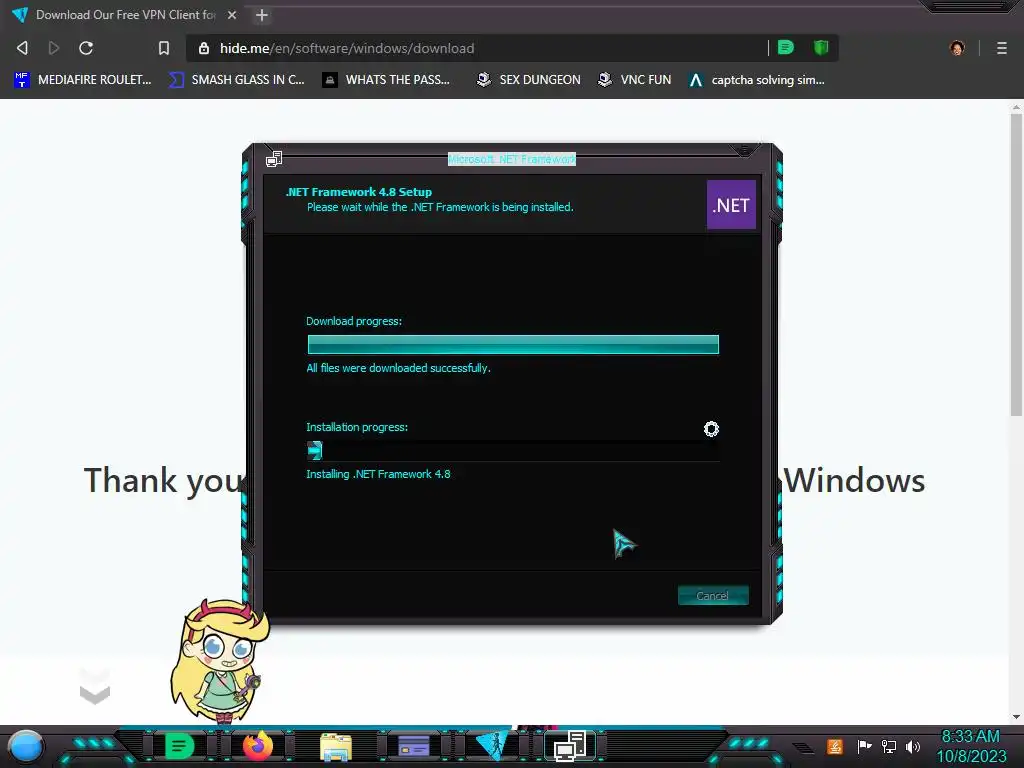
Task: Click the browser Forward arrow
Action: click(54, 48)
